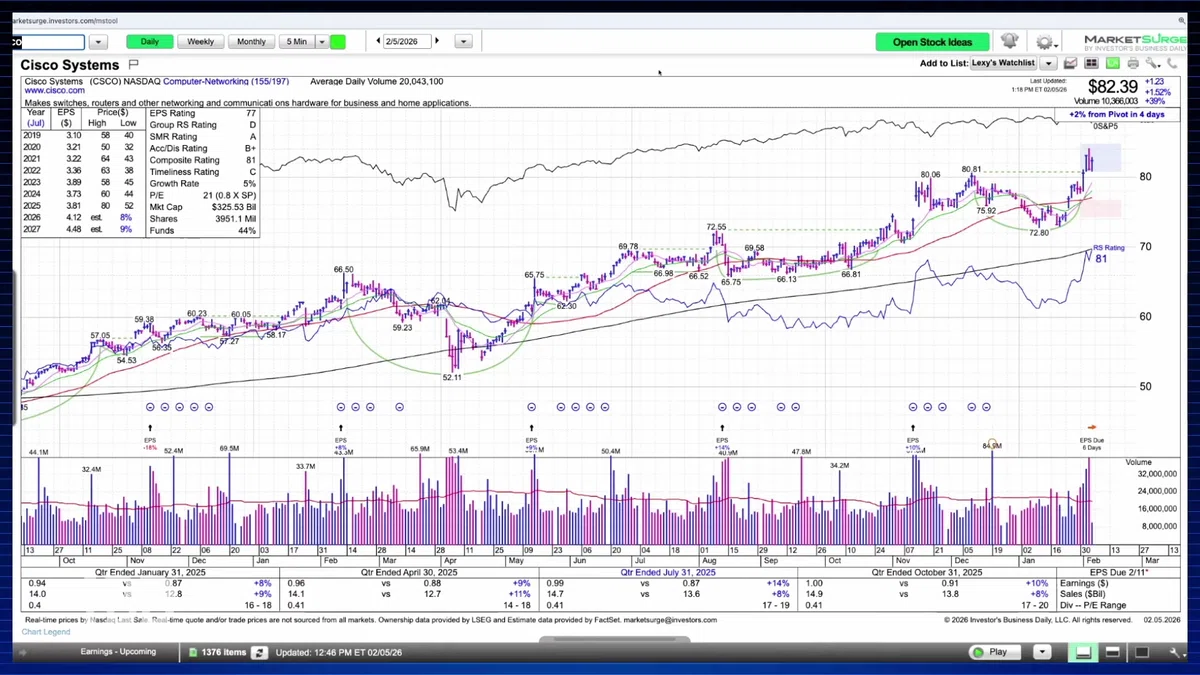Open the dropdown next to the symbol box
The height and width of the screenshot is (675, 1200).
pyautogui.click(x=98, y=42)
